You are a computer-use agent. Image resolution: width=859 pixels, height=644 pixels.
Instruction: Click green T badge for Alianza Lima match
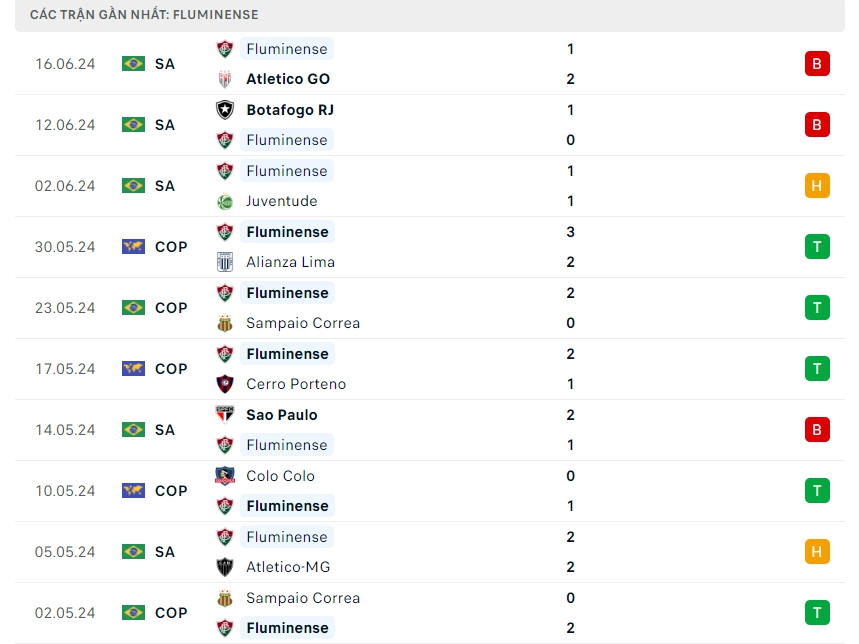(x=817, y=247)
